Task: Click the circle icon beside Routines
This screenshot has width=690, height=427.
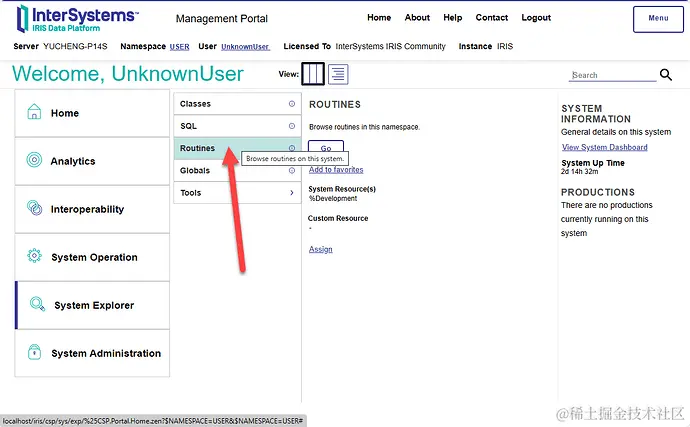Action: [x=292, y=148]
